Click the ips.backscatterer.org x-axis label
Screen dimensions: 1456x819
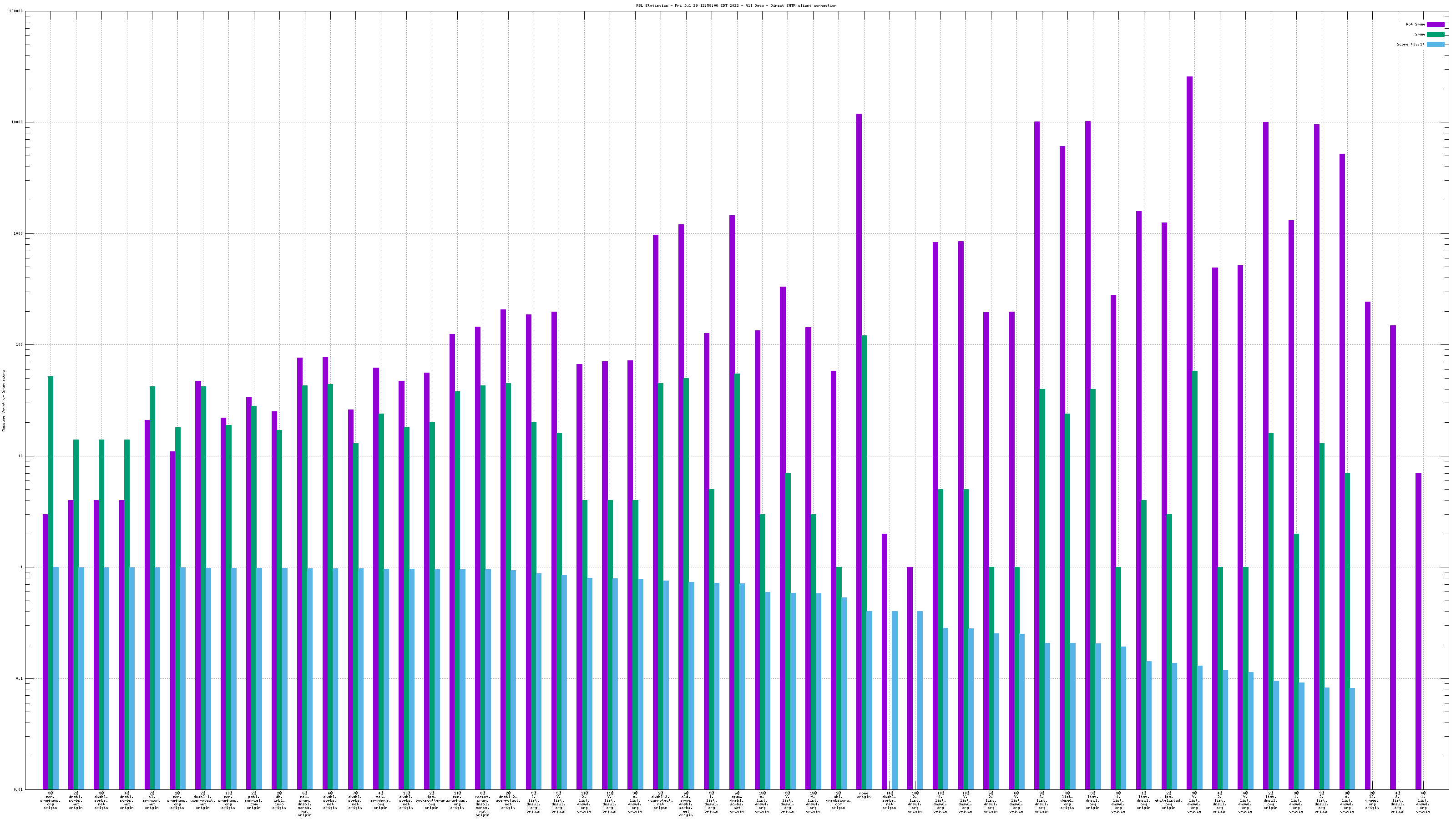coord(431,800)
